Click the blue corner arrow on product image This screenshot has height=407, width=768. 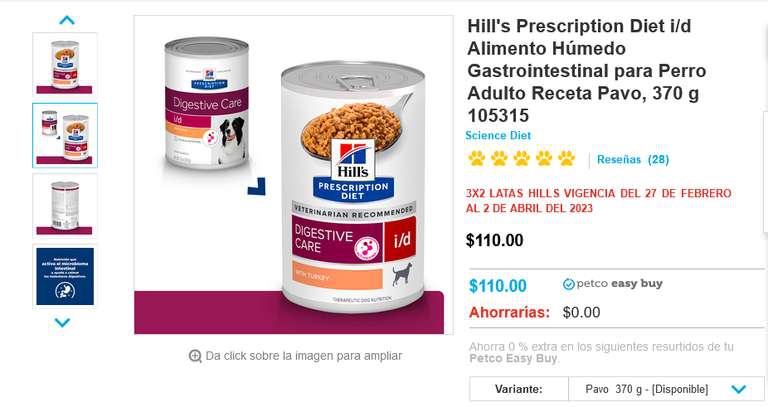coord(257,187)
